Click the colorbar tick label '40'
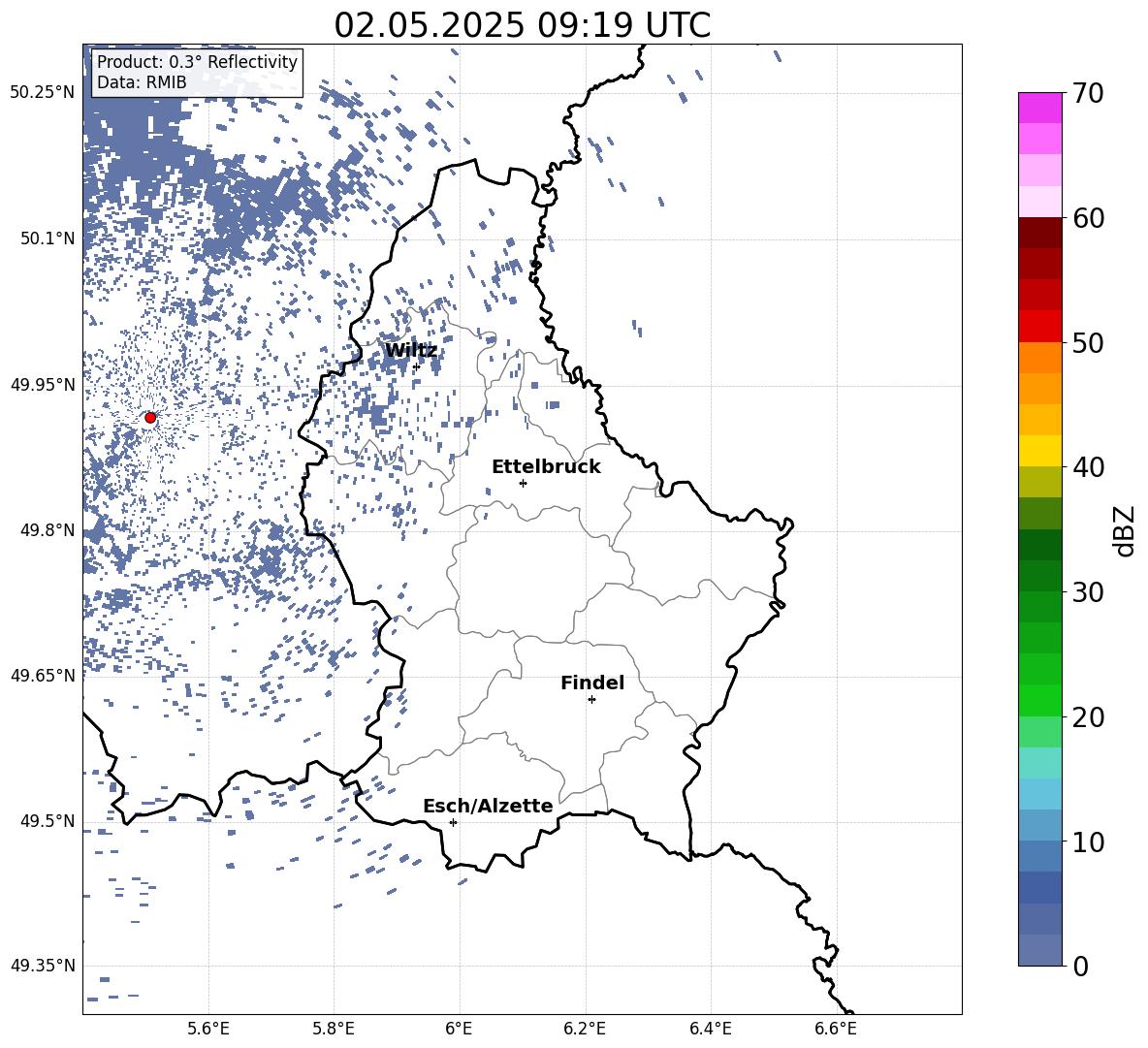The image size is (1148, 1048). (x=1088, y=467)
